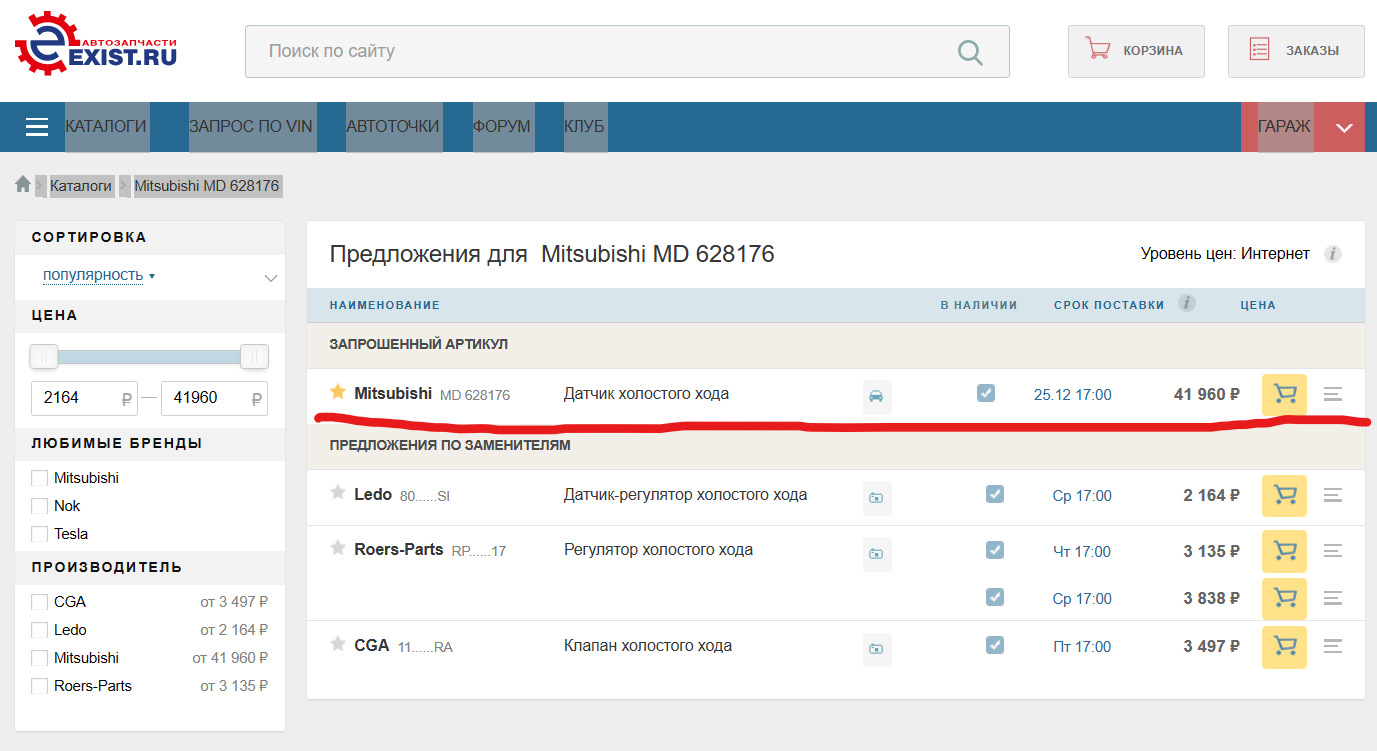The height and width of the screenshot is (751, 1377).
Task: Click the part icon in Ledo row
Action: pos(877,498)
